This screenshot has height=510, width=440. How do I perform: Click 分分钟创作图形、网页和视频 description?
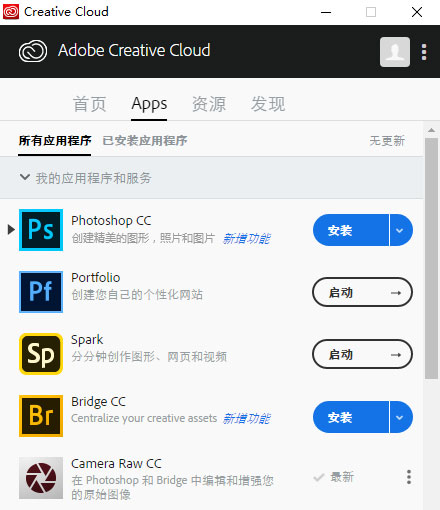click(149, 357)
